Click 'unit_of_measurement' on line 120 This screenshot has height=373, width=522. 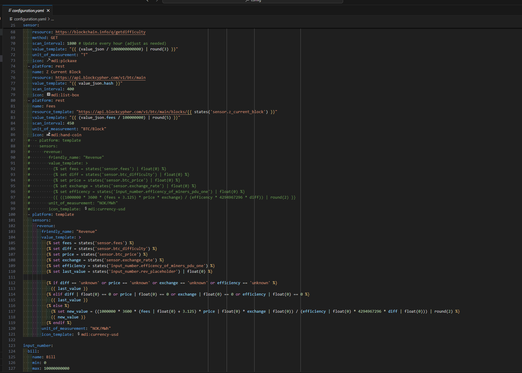(65, 328)
